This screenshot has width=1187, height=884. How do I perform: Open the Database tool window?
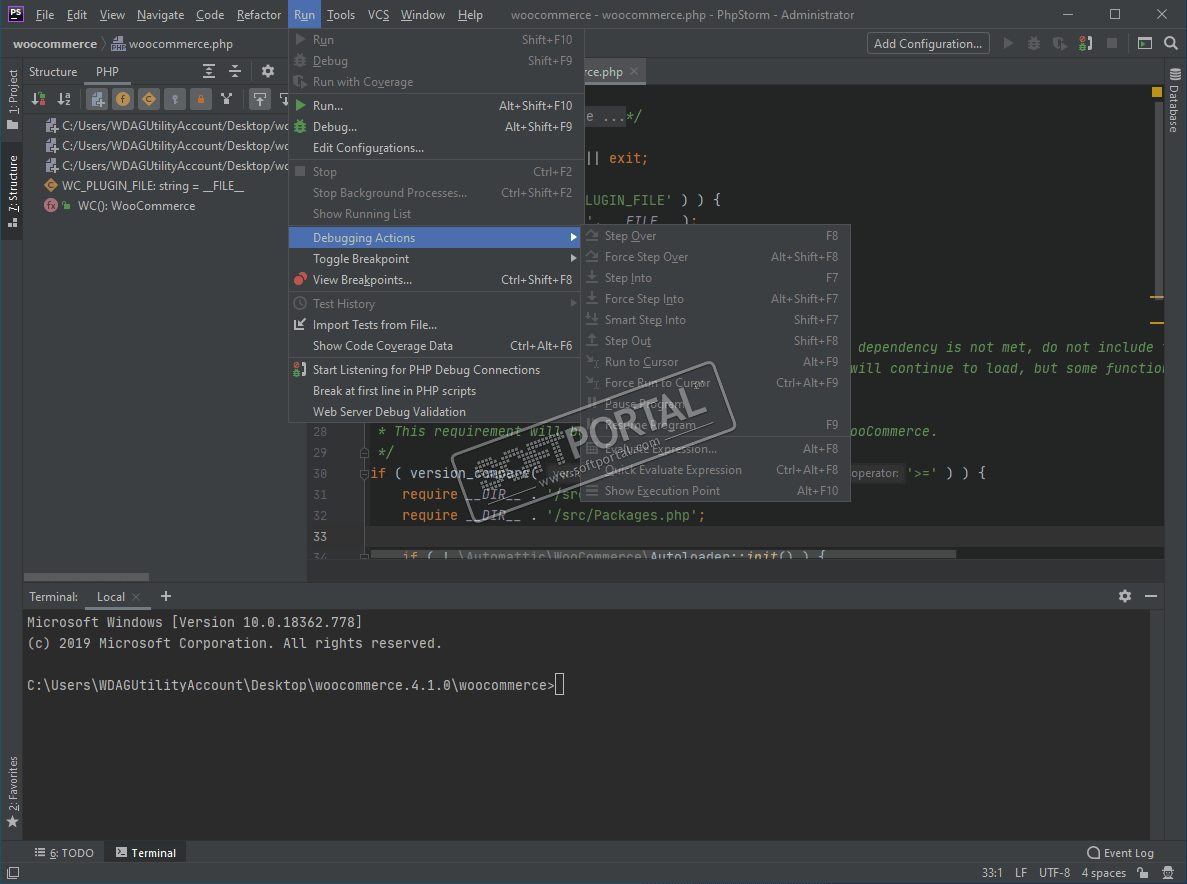[x=1174, y=100]
